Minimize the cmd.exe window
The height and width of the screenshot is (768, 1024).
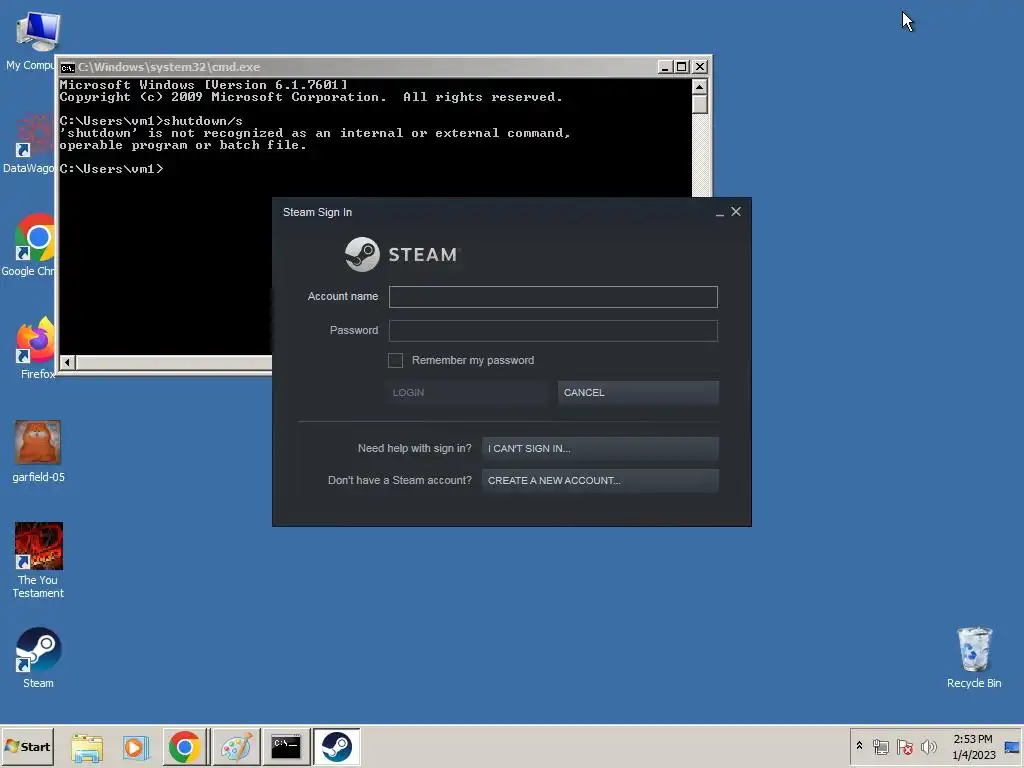(x=665, y=67)
